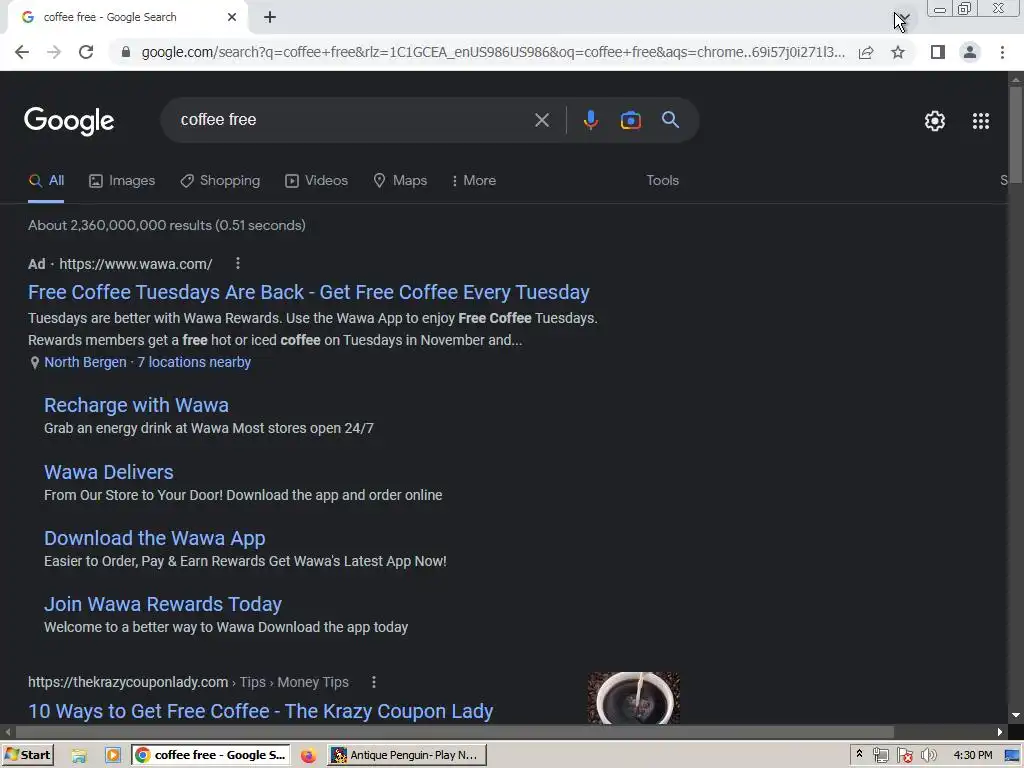The width and height of the screenshot is (1024, 768).
Task: Switch to Maps results
Action: tap(400, 181)
